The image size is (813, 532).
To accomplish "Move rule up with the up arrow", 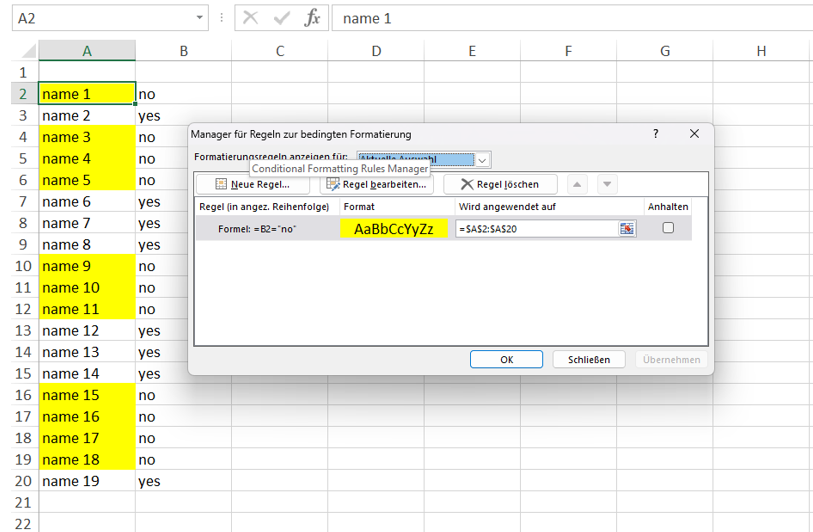I will (x=577, y=185).
